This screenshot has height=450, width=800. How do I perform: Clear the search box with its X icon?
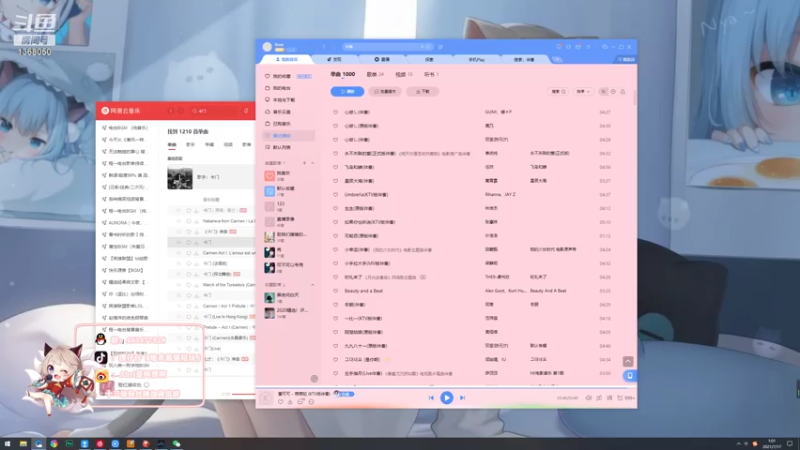422,46
